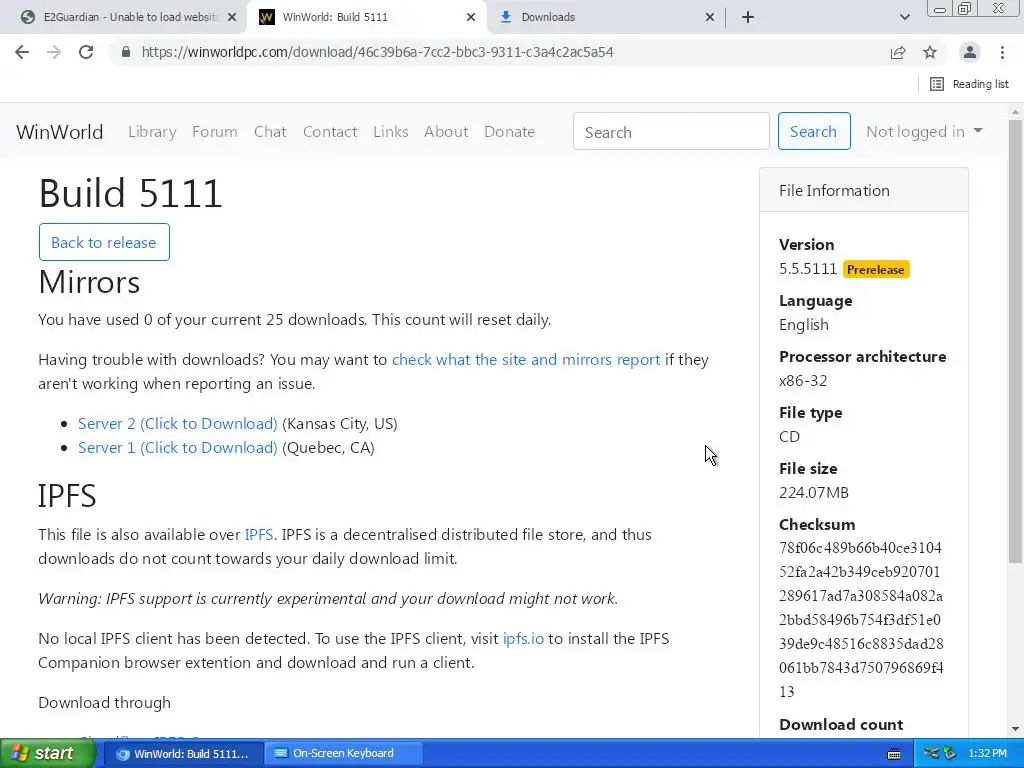Image resolution: width=1024 pixels, height=768 pixels.
Task: Open the check what the site and mirrors report link
Action: pyautogui.click(x=526, y=360)
